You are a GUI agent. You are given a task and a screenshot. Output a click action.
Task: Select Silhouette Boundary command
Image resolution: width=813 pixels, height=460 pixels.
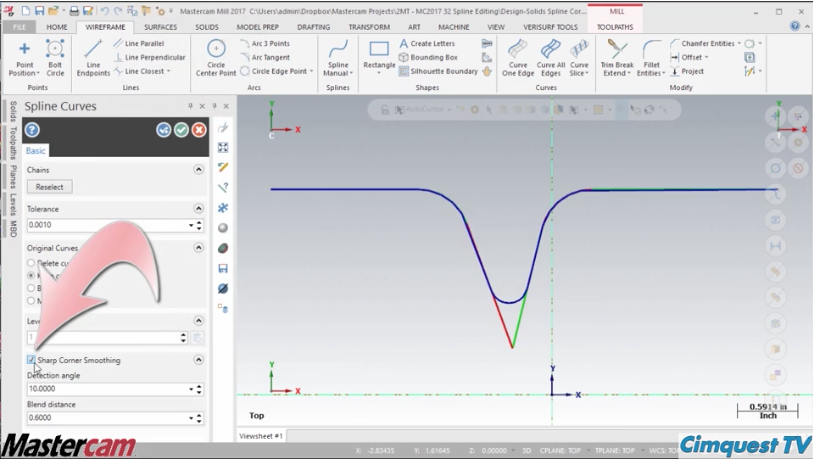pyautogui.click(x=438, y=72)
